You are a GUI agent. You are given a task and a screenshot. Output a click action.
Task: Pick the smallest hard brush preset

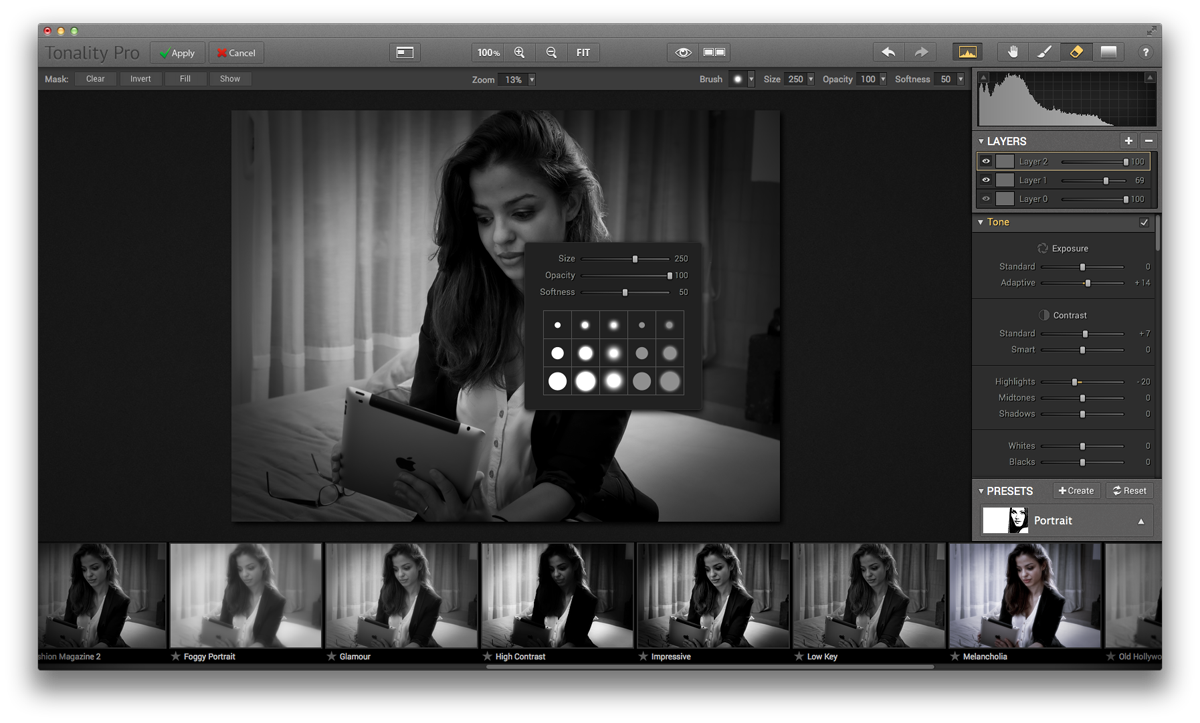pyautogui.click(x=558, y=325)
